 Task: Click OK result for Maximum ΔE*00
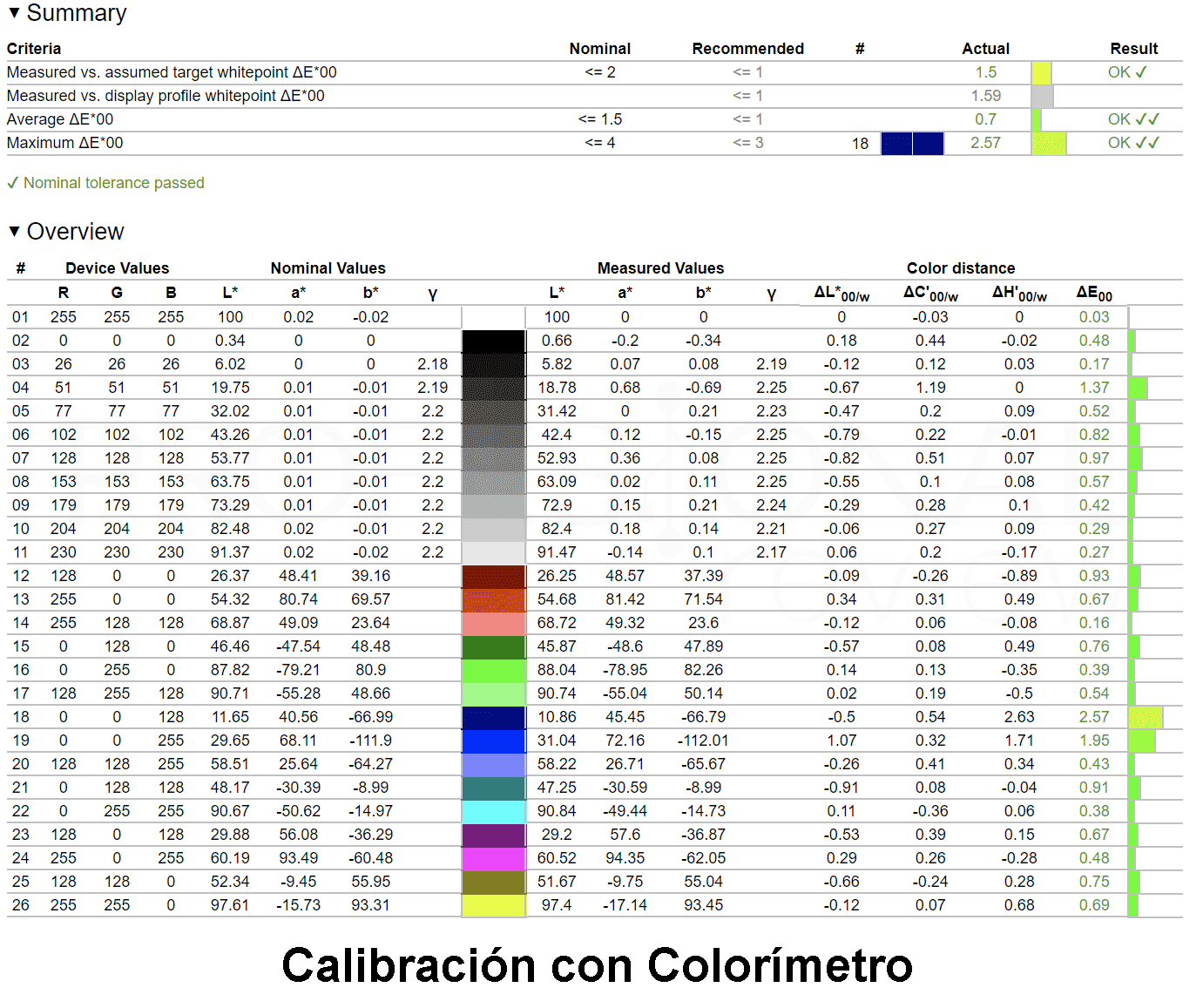[x=1133, y=143]
